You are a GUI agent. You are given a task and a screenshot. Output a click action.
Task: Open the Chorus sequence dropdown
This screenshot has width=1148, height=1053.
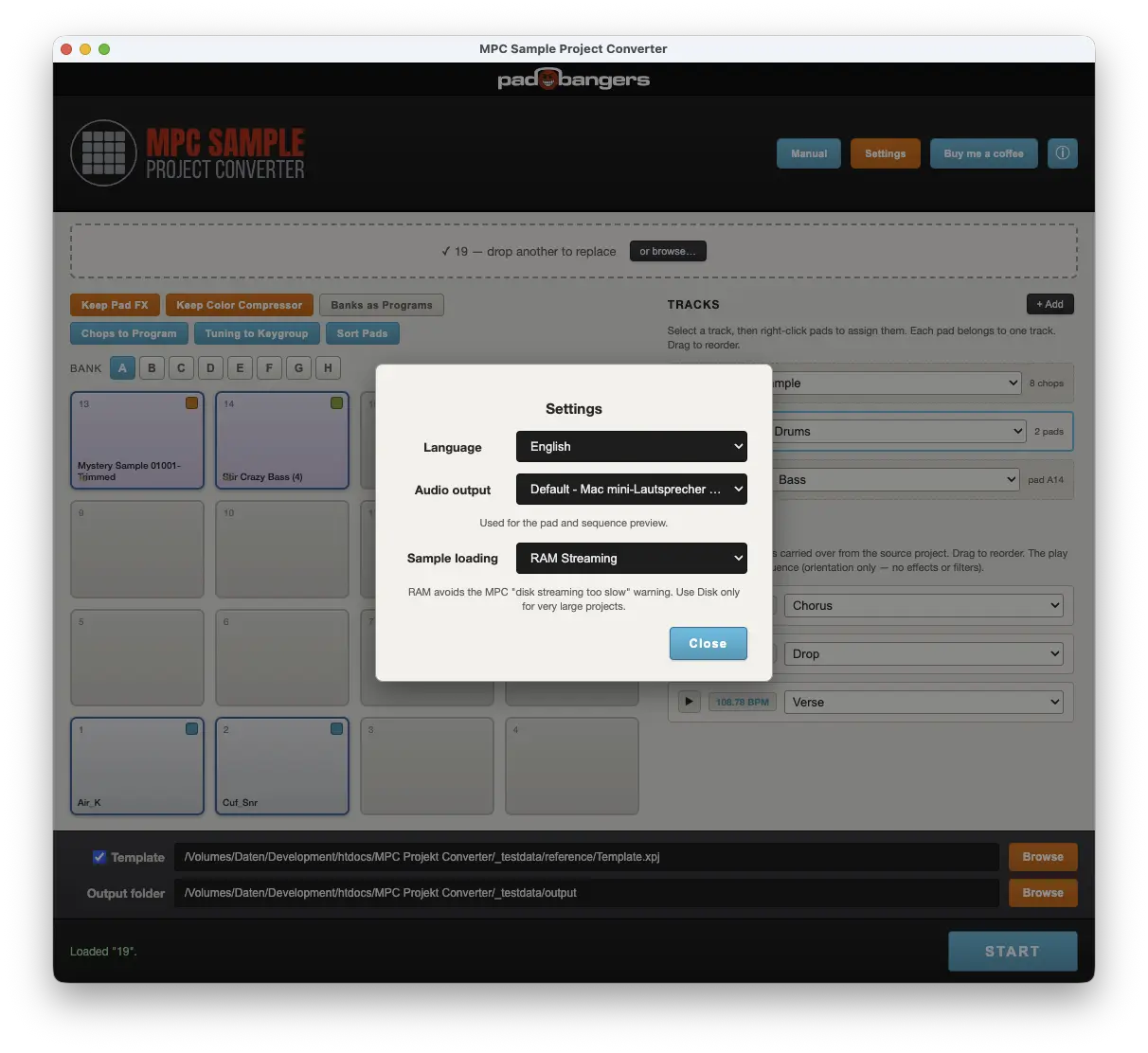pyautogui.click(x=924, y=605)
